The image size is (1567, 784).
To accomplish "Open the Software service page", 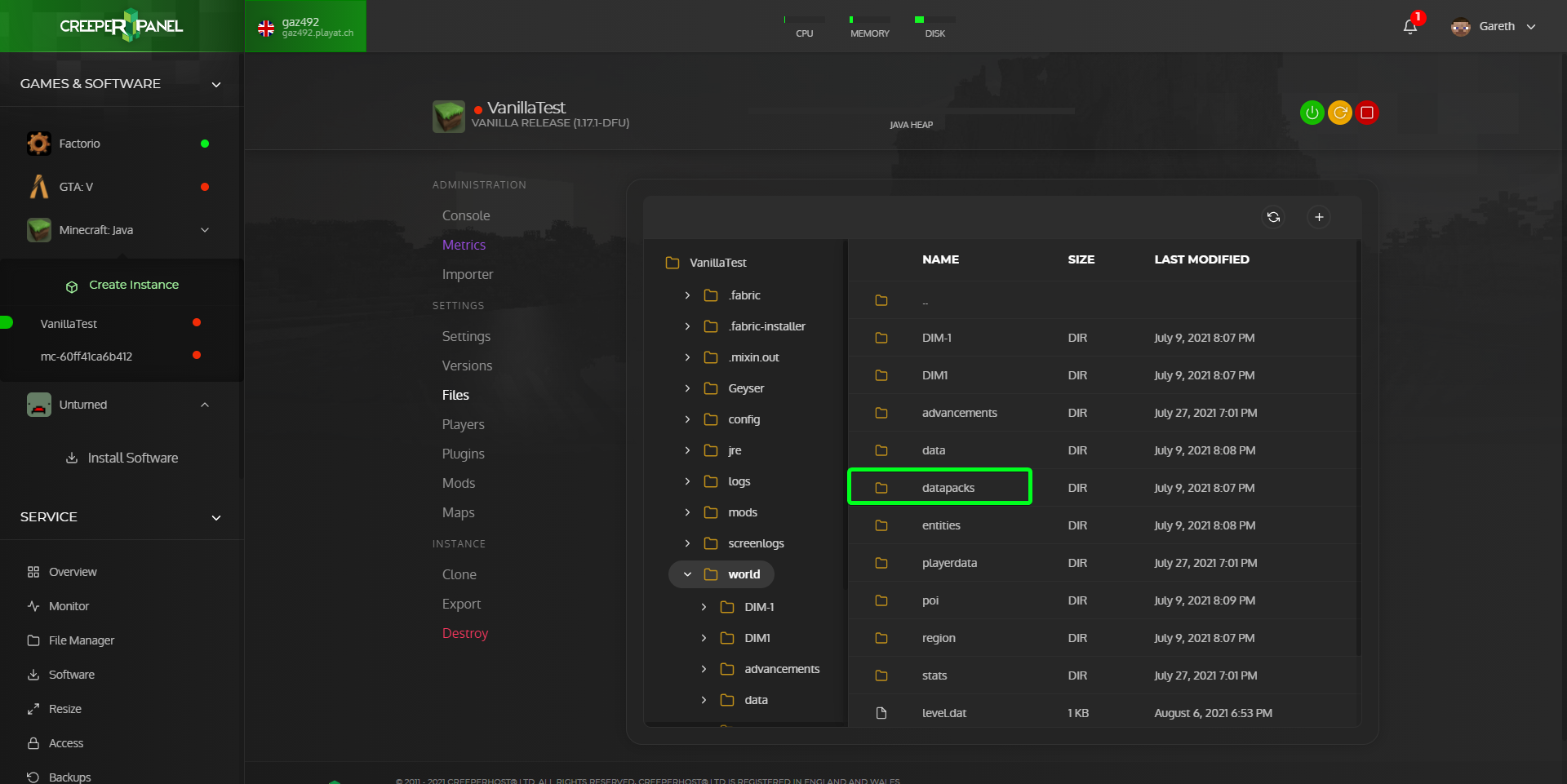I will point(71,675).
